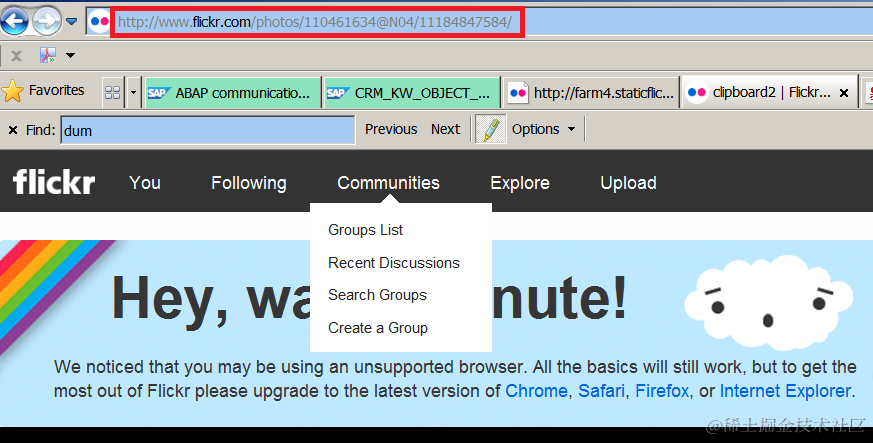Open the tab list dropdown arrow
The width and height of the screenshot is (873, 443).
pos(133,92)
